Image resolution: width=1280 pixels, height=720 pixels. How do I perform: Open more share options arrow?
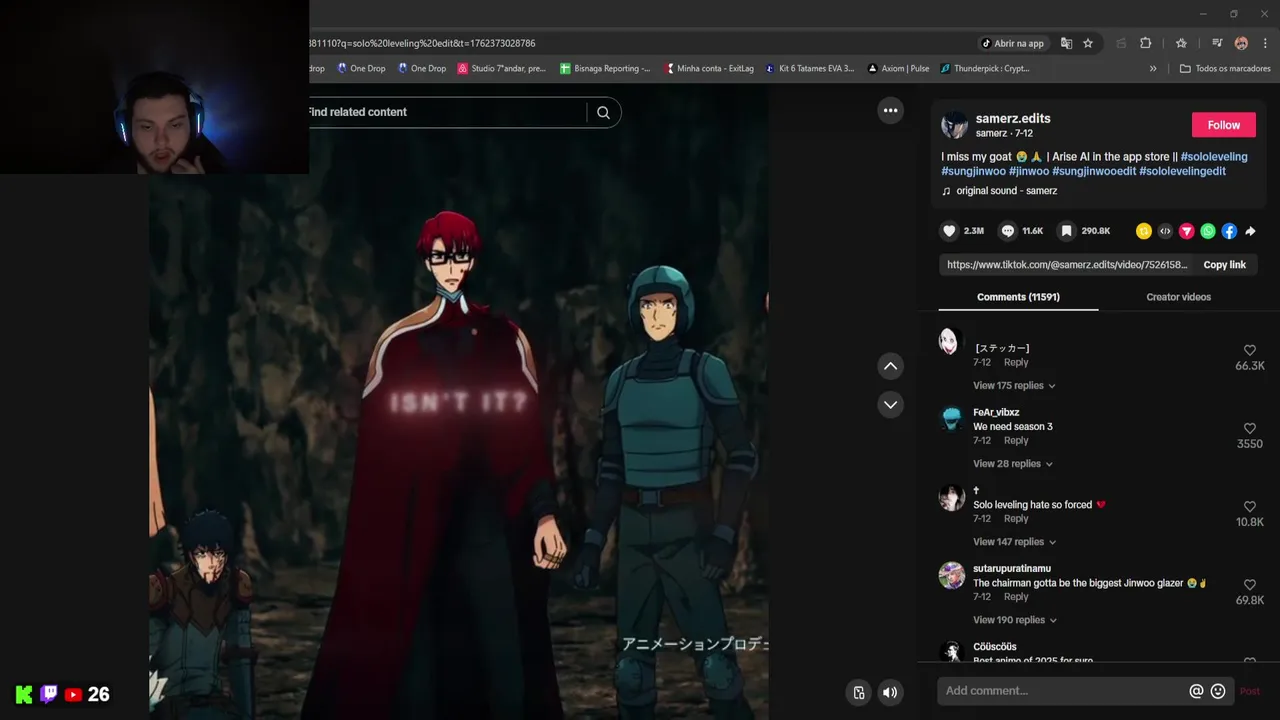[1250, 231]
